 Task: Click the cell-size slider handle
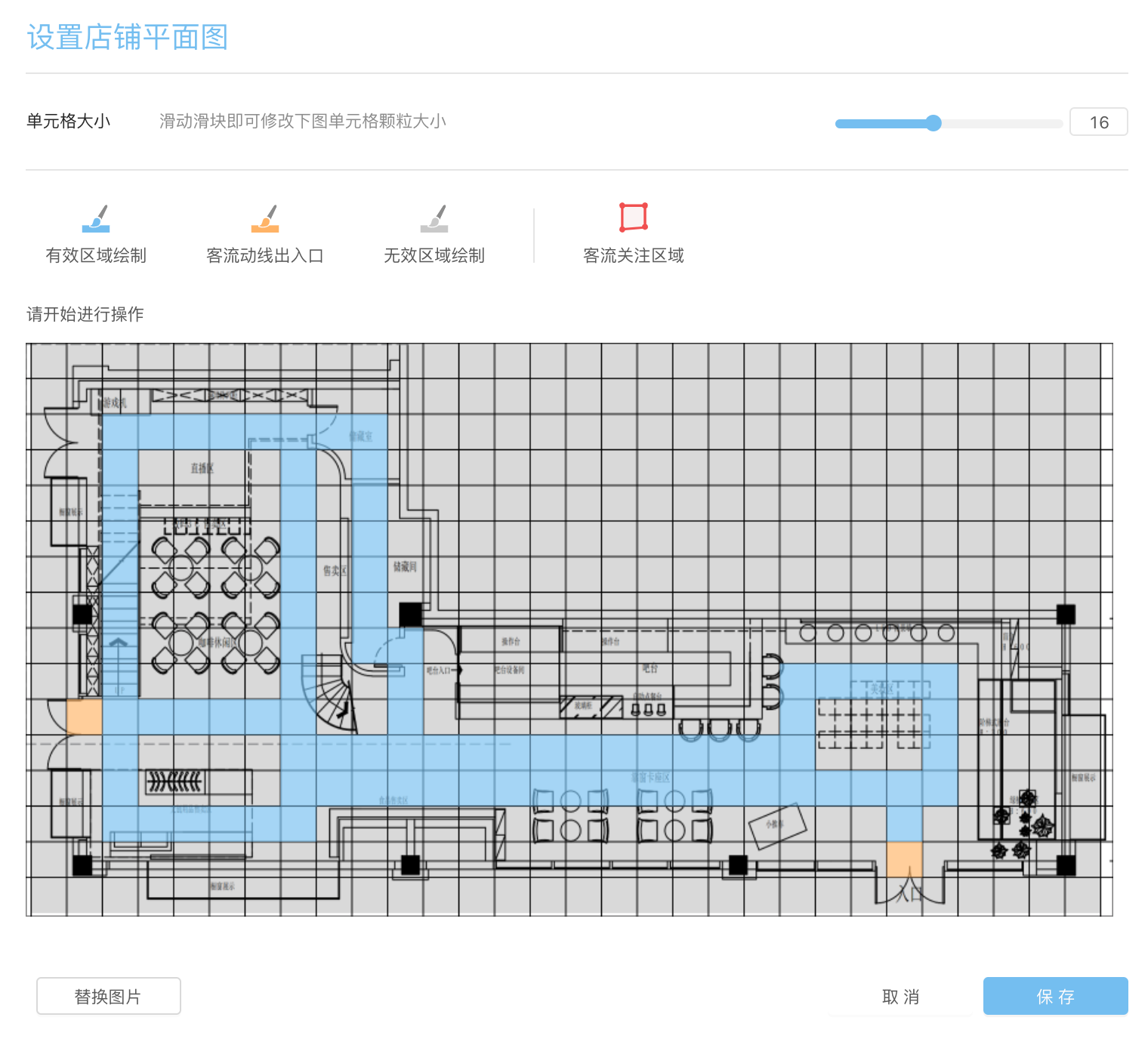(x=934, y=123)
